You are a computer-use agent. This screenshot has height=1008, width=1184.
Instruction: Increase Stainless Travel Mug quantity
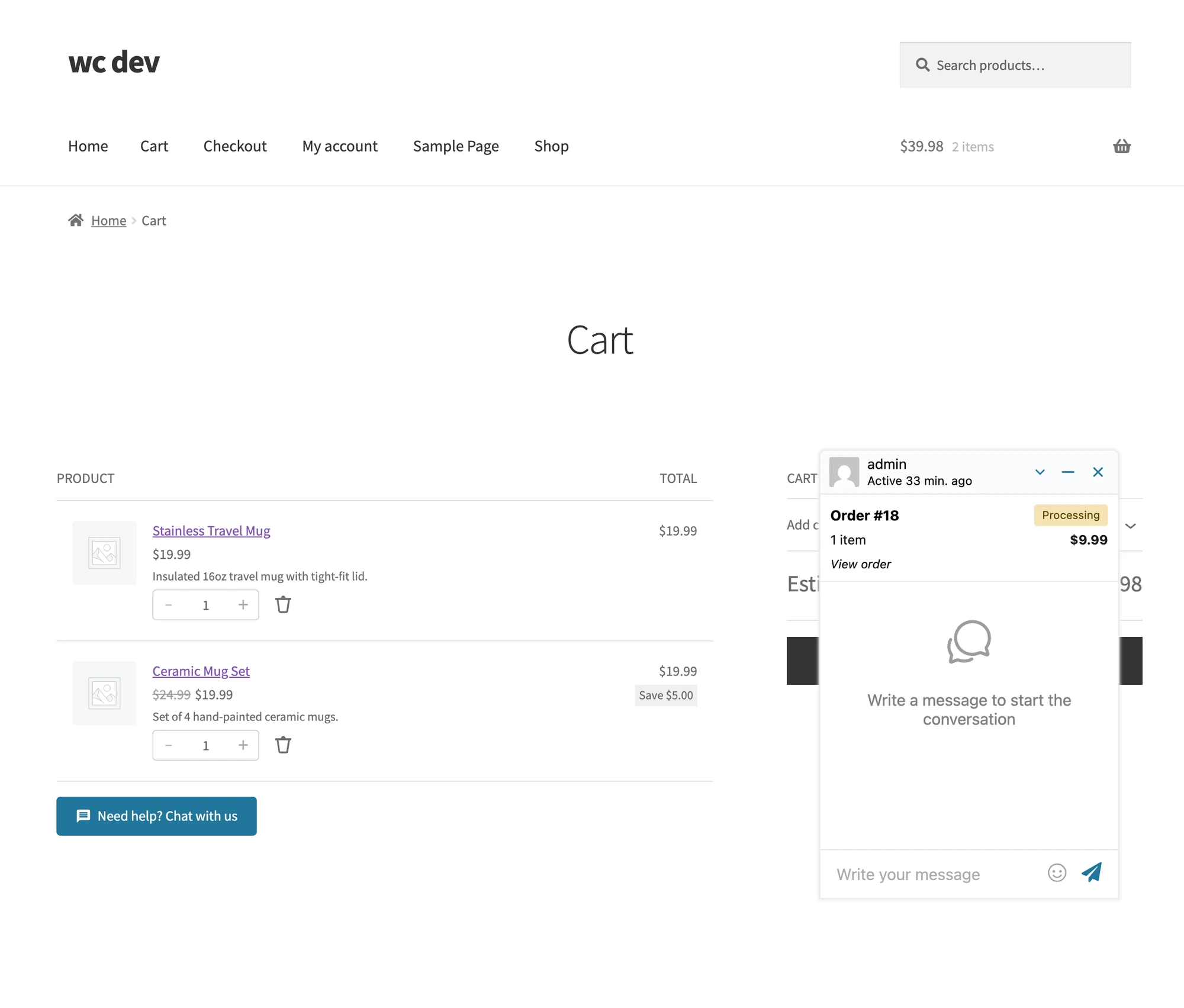pos(243,604)
